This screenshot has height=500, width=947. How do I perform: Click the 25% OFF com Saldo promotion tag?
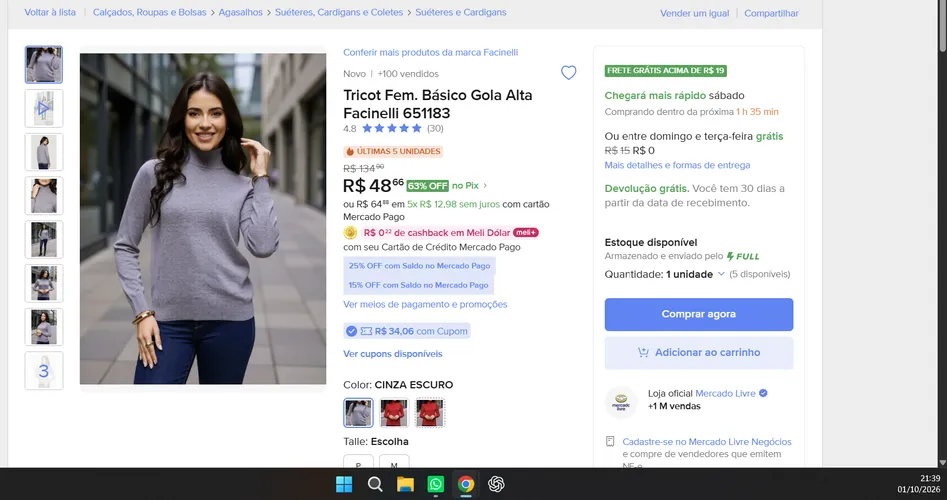(x=419, y=266)
